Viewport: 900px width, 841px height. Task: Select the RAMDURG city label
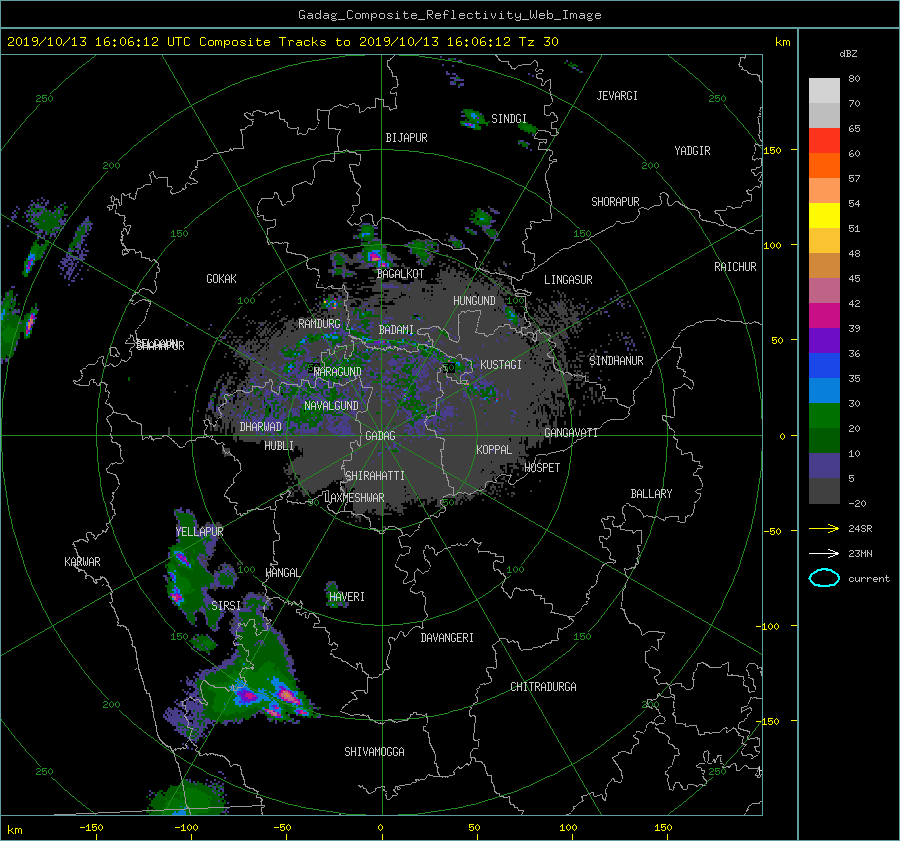pos(319,324)
